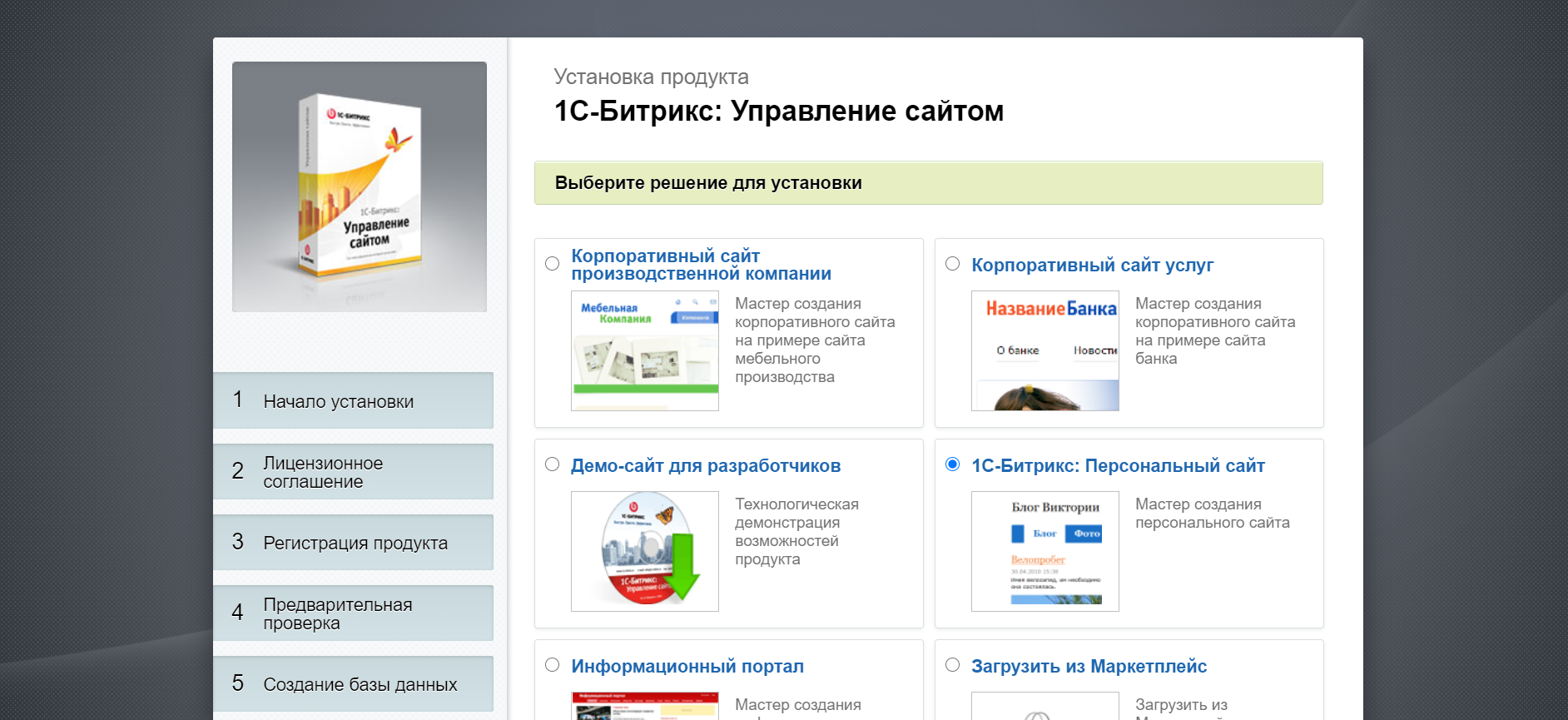The width and height of the screenshot is (1568, 720).
Task: Click the description Технологическая демонстрация возможностей продукта
Action: click(x=796, y=532)
